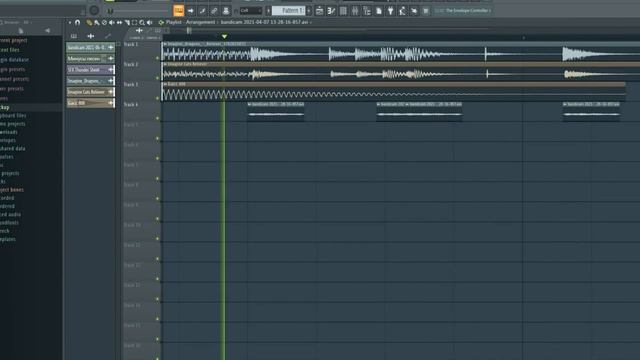Screen dimensions: 640x360
Task: Click the tempo tapper figure icon
Action: click(x=402, y=11)
